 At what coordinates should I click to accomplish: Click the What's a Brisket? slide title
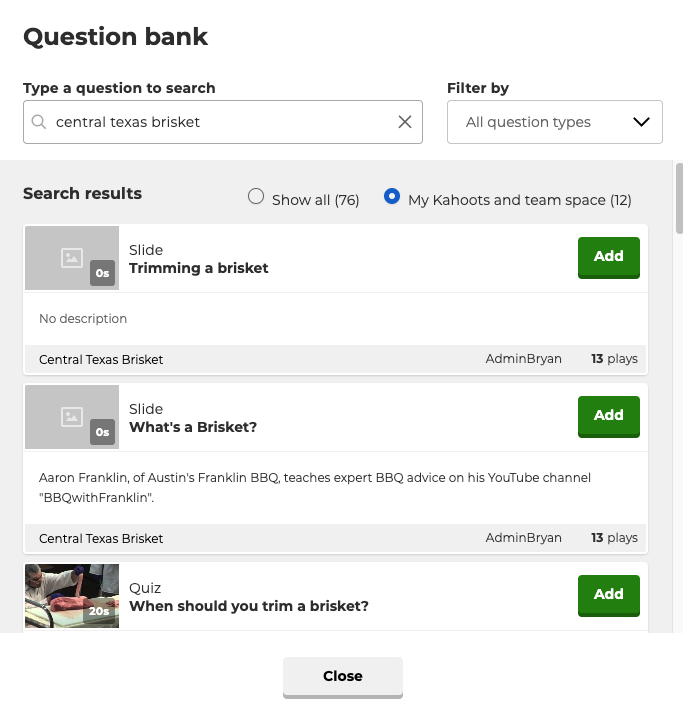click(x=193, y=427)
